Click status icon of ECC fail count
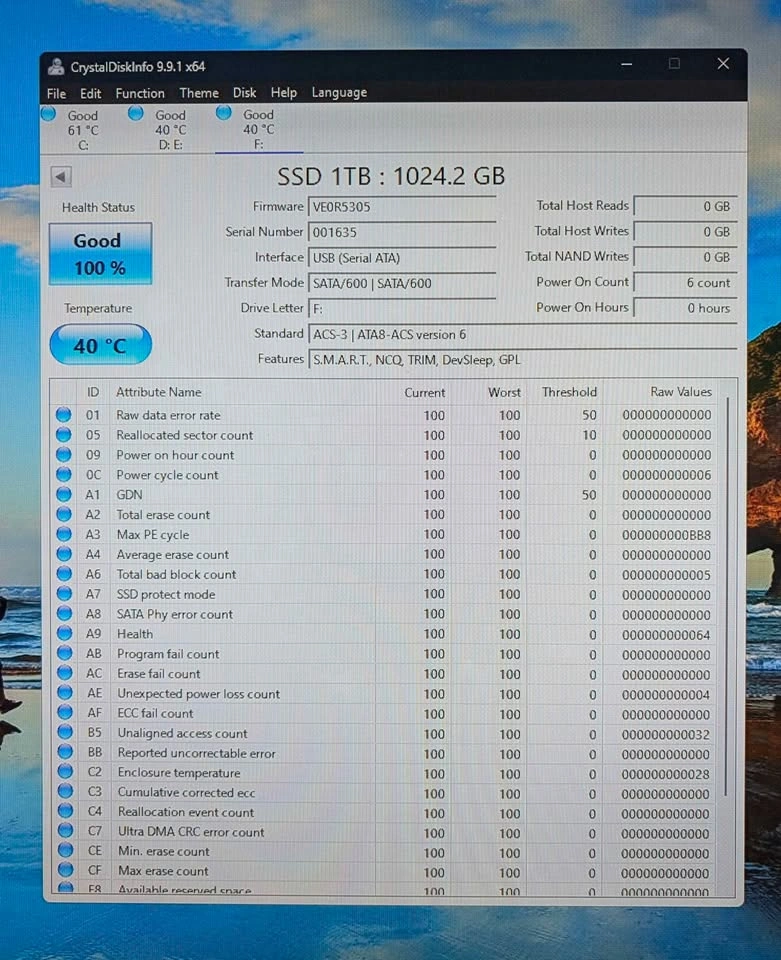 click(64, 713)
